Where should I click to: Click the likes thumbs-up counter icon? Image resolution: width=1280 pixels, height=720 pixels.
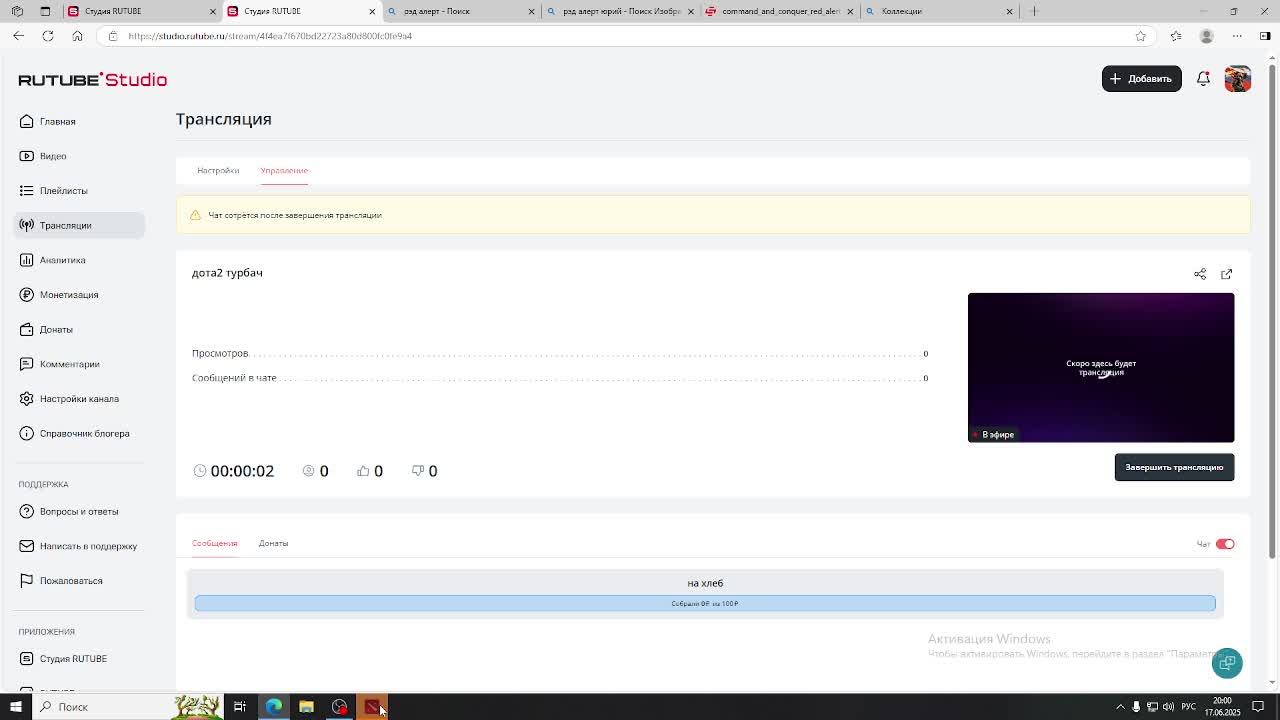[363, 471]
